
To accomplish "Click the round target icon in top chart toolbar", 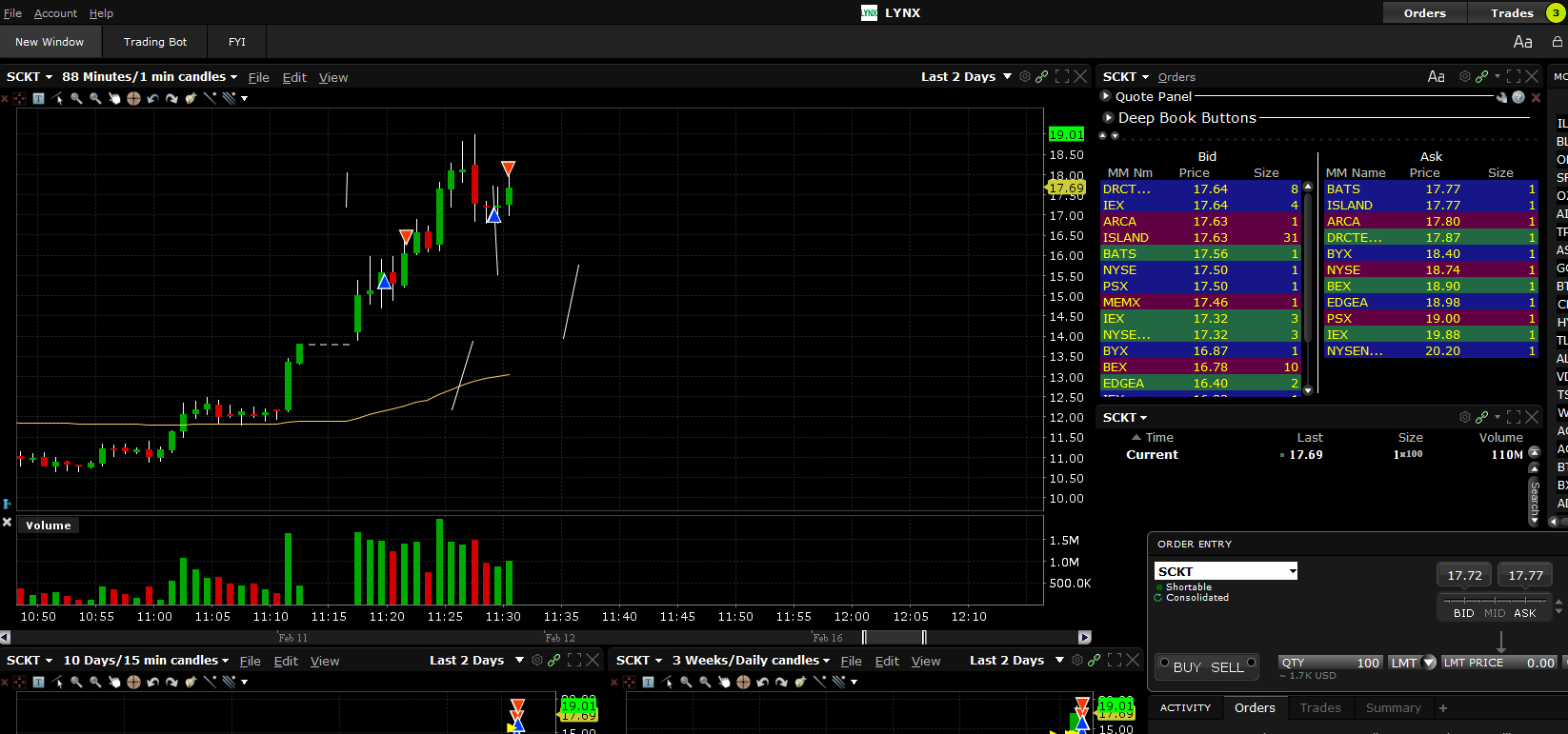I will (x=133, y=98).
